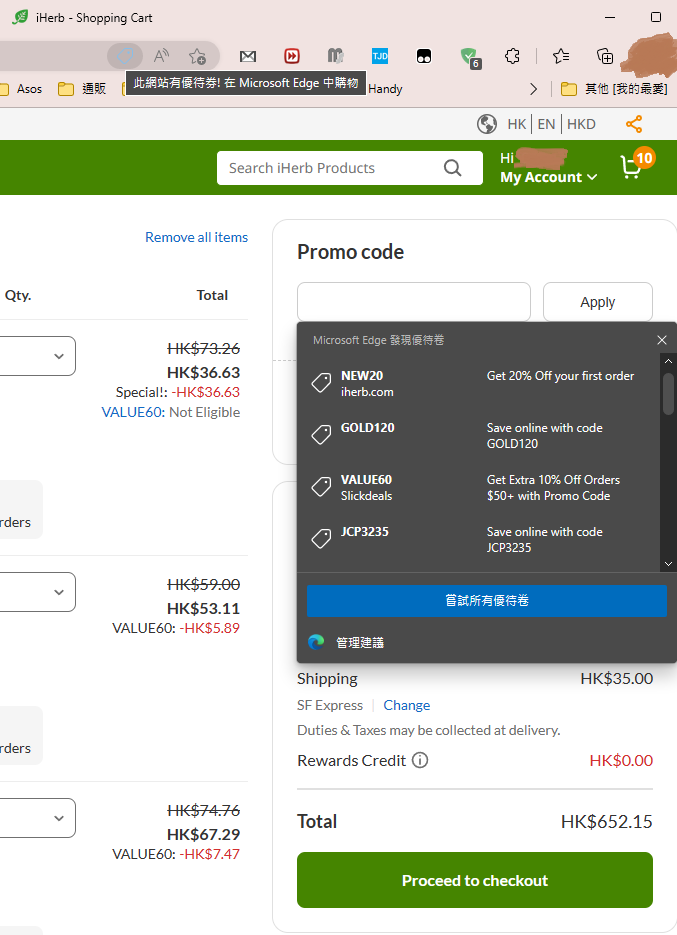
Task: Click HKD currency selector
Action: point(581,124)
